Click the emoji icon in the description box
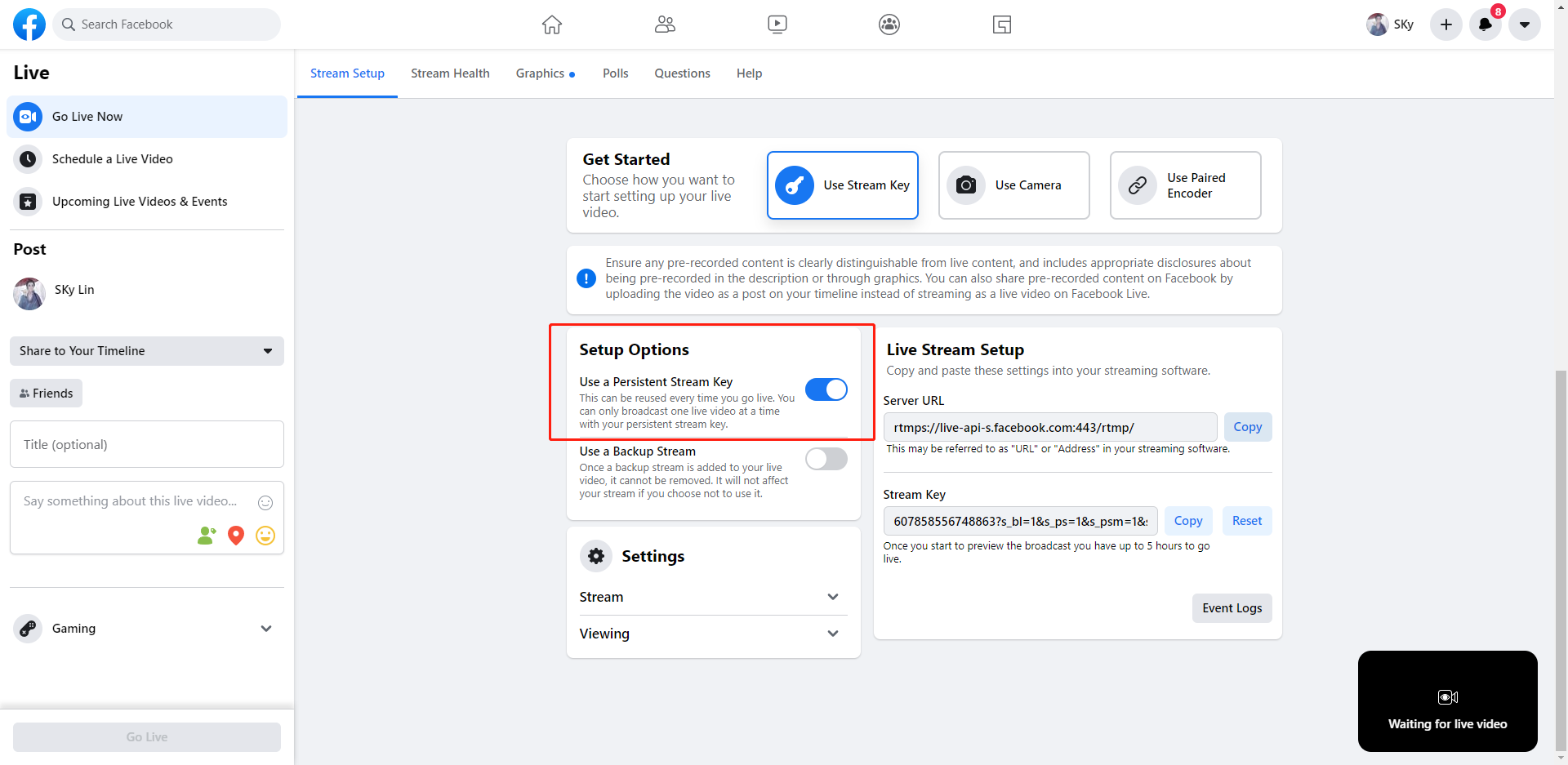This screenshot has height=765, width=1568. tap(265, 503)
